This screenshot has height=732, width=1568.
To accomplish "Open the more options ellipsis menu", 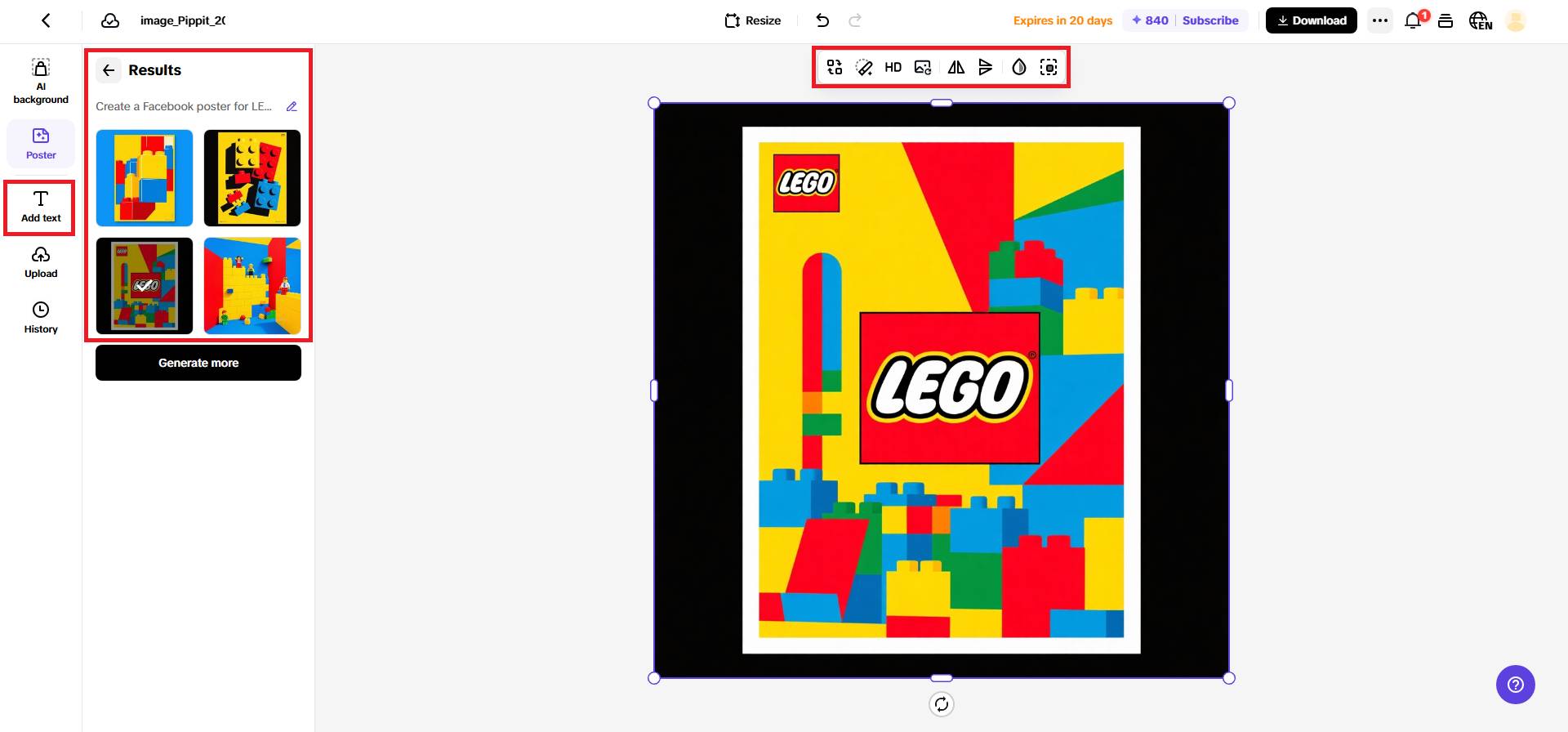I will 1380,20.
